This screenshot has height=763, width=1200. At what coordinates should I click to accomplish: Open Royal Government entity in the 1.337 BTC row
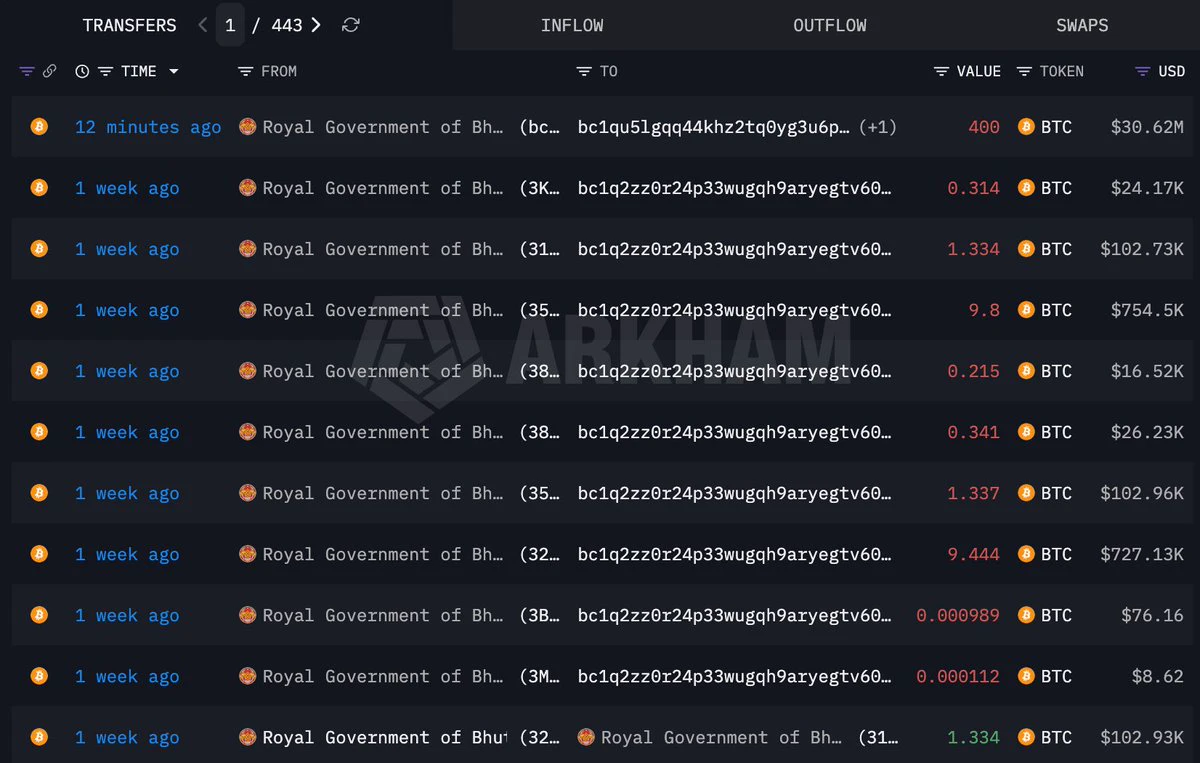[x=383, y=493]
